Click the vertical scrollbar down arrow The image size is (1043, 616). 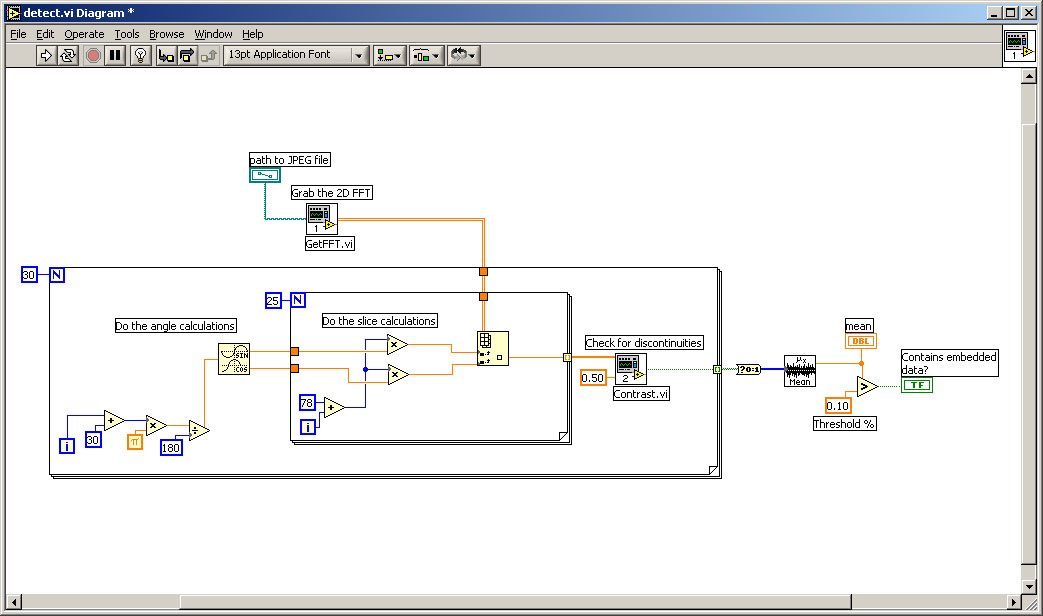point(1028,587)
